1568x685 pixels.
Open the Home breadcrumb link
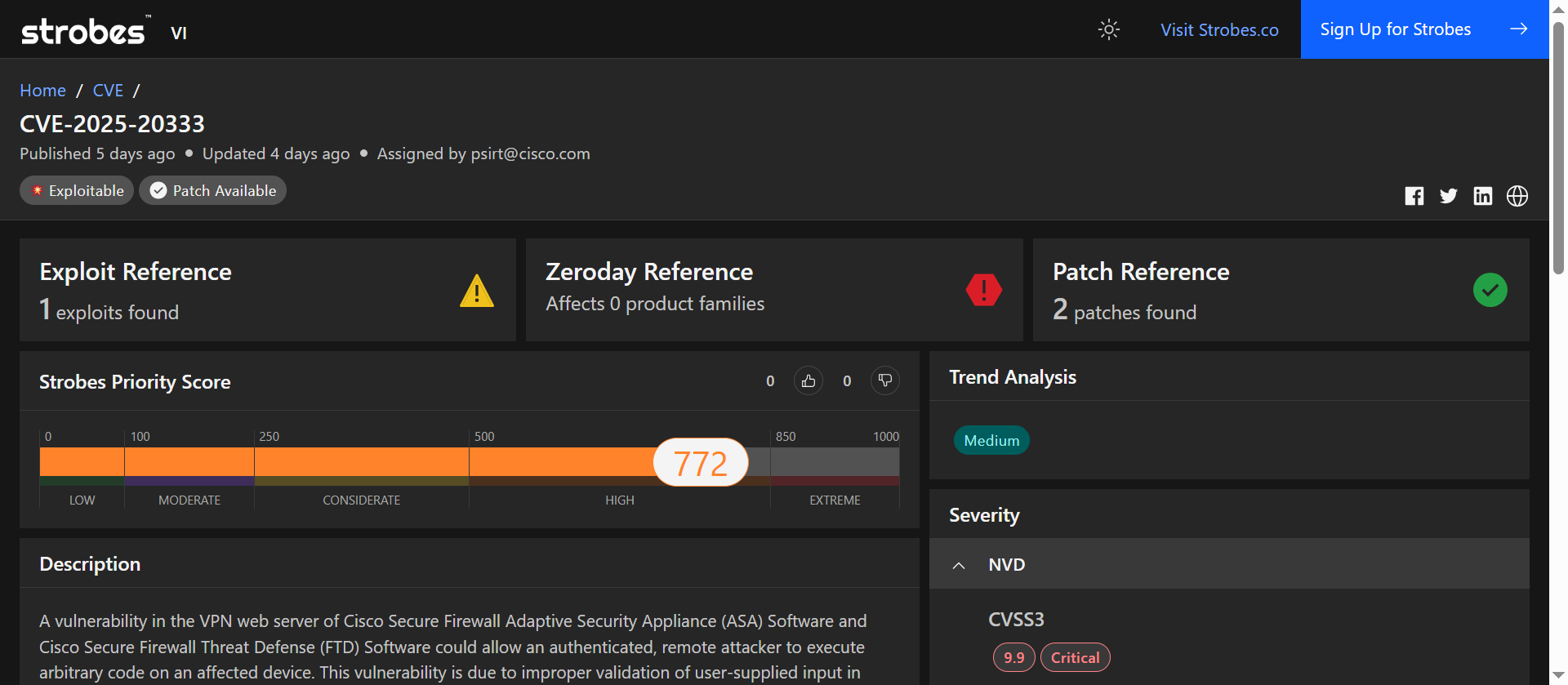click(x=42, y=91)
